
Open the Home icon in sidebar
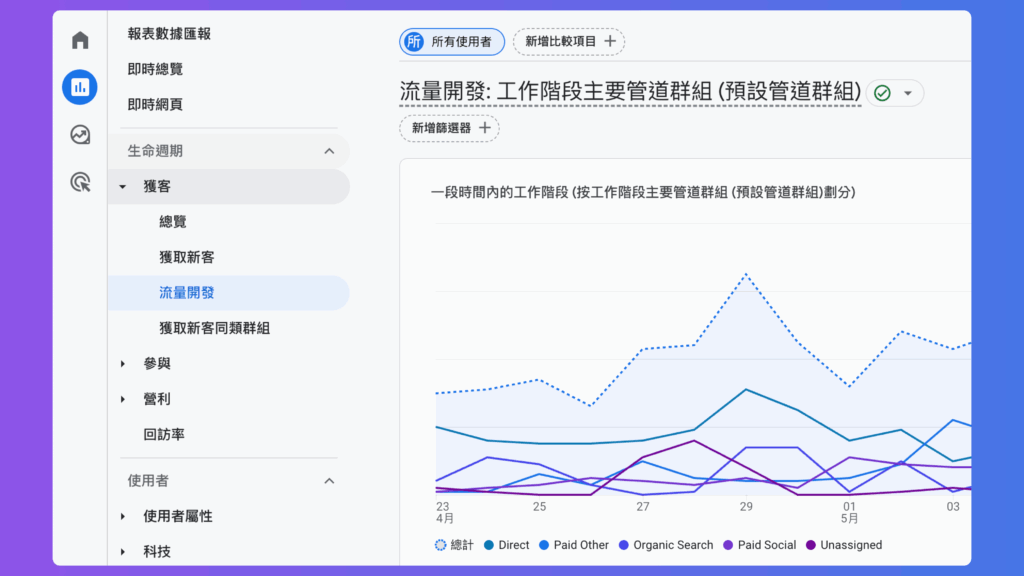(80, 40)
